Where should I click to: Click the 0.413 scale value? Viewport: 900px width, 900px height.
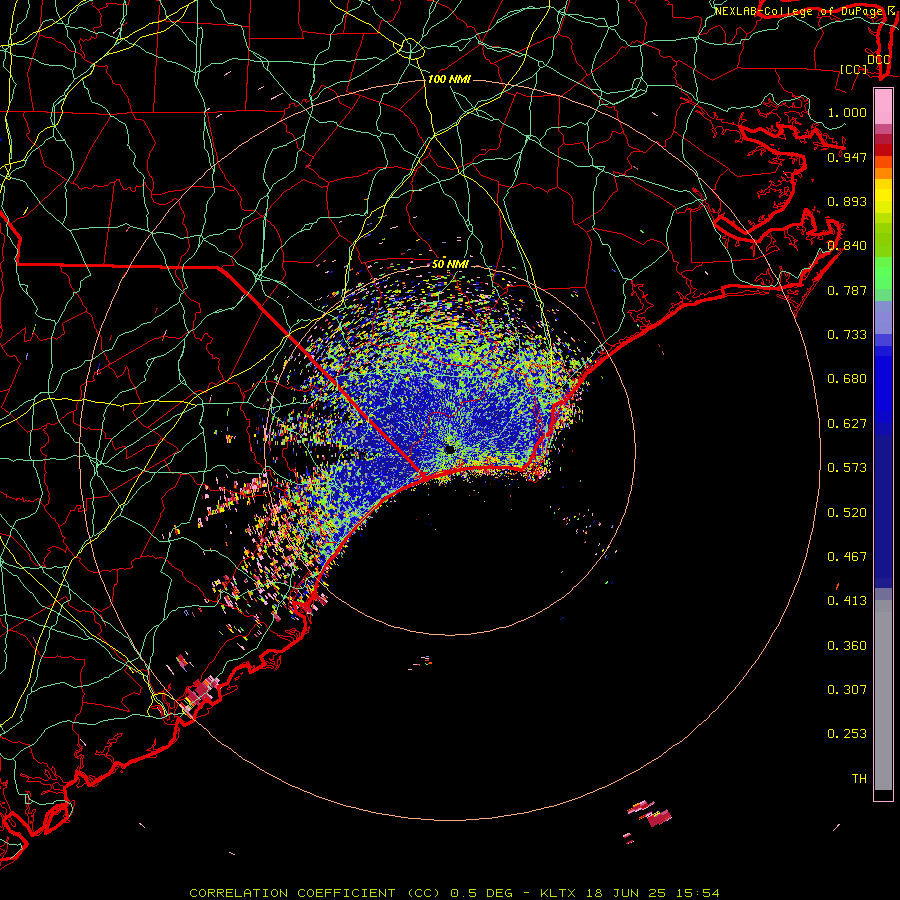point(847,601)
